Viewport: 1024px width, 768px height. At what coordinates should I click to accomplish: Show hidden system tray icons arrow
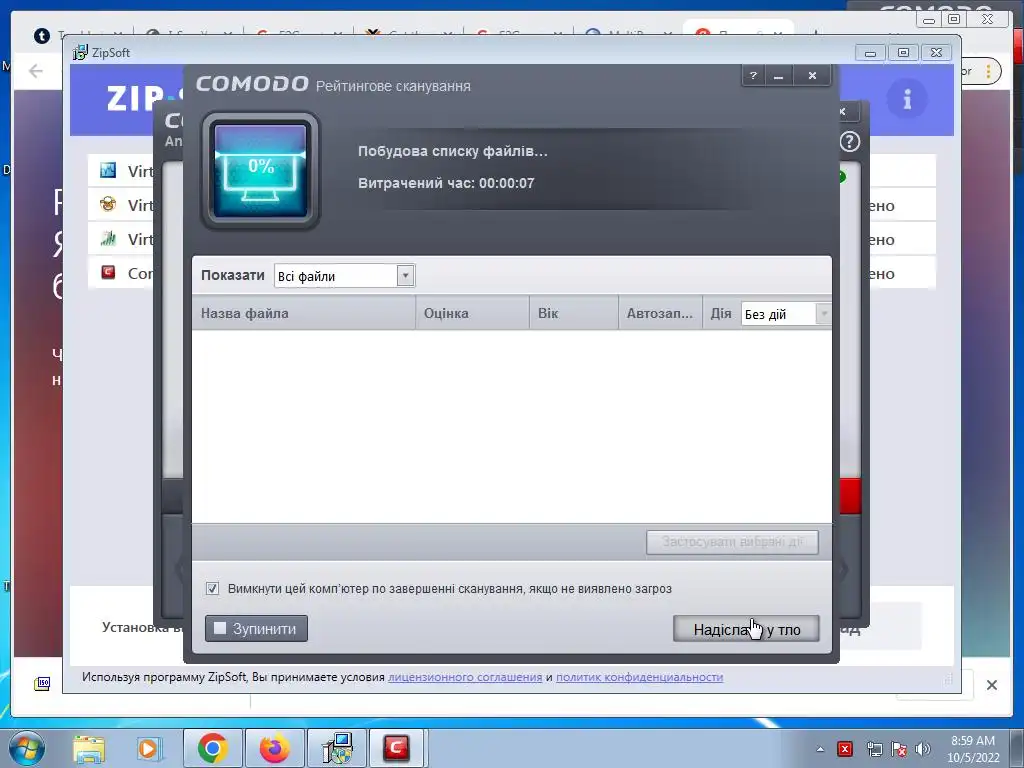pos(820,749)
